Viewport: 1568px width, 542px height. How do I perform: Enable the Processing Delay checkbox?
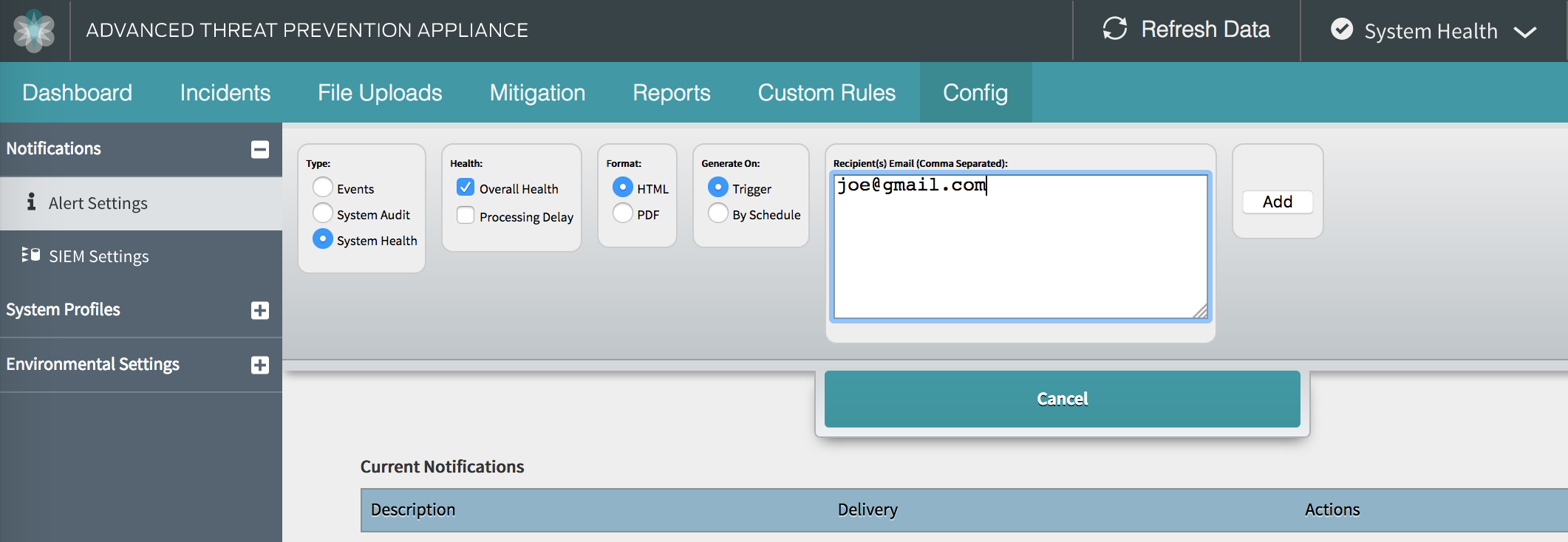[466, 216]
